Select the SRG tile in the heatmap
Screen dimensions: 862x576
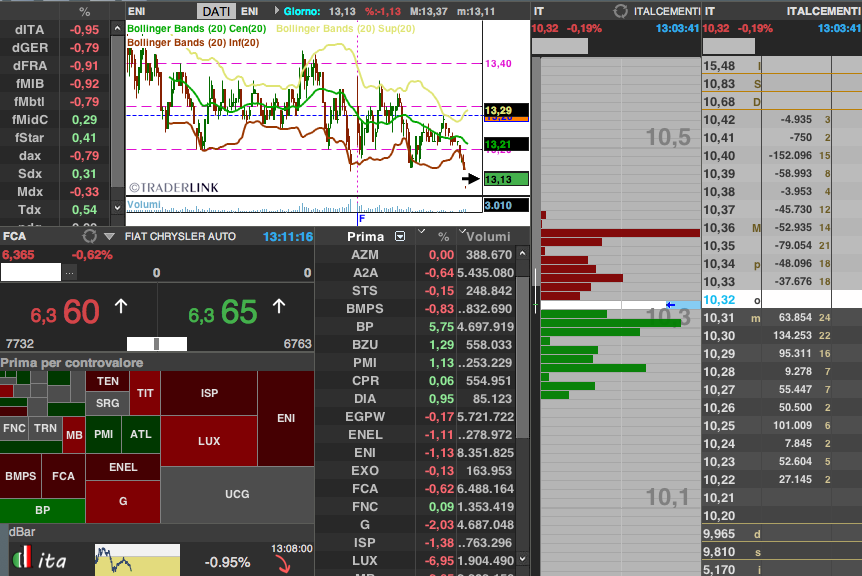108,403
